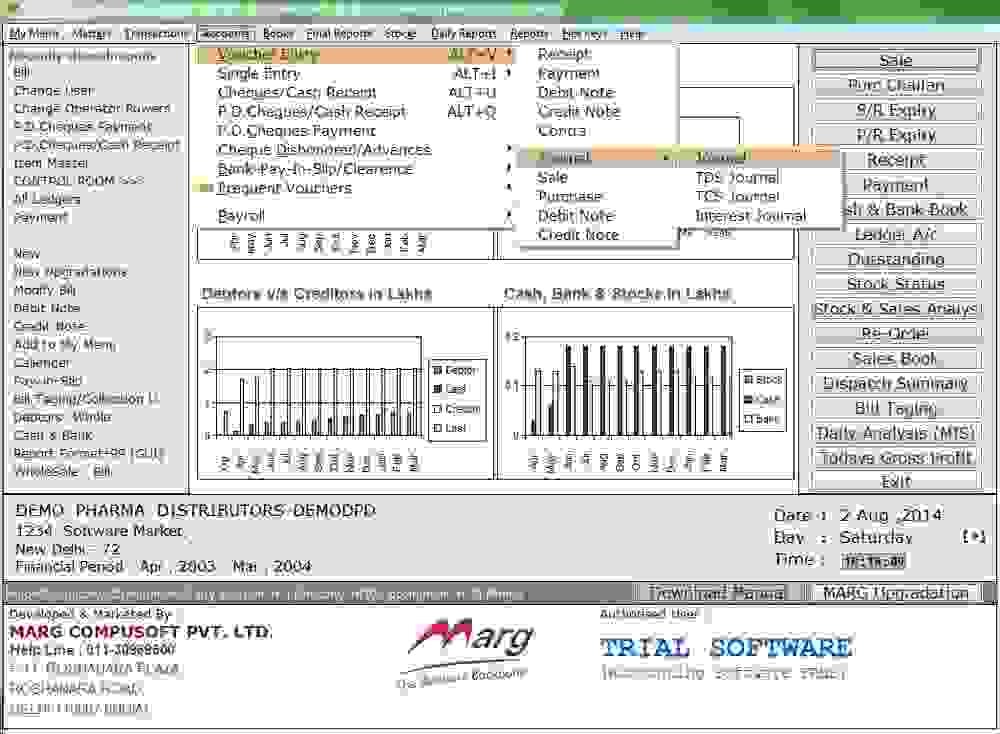The image size is (1000, 734).
Task: Click the bracketed plus beside the Day field
Action: coord(974,537)
